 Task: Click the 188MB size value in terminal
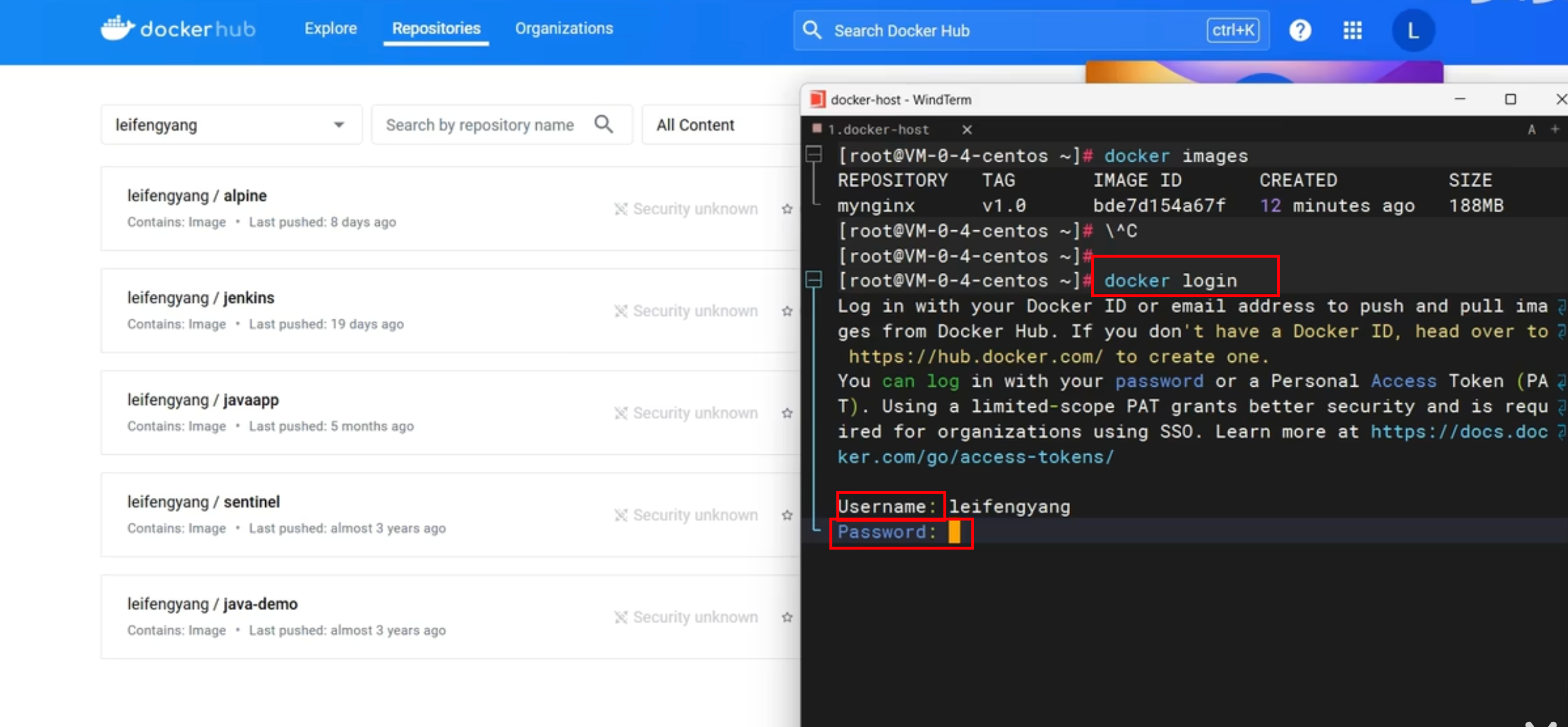tap(1476, 206)
